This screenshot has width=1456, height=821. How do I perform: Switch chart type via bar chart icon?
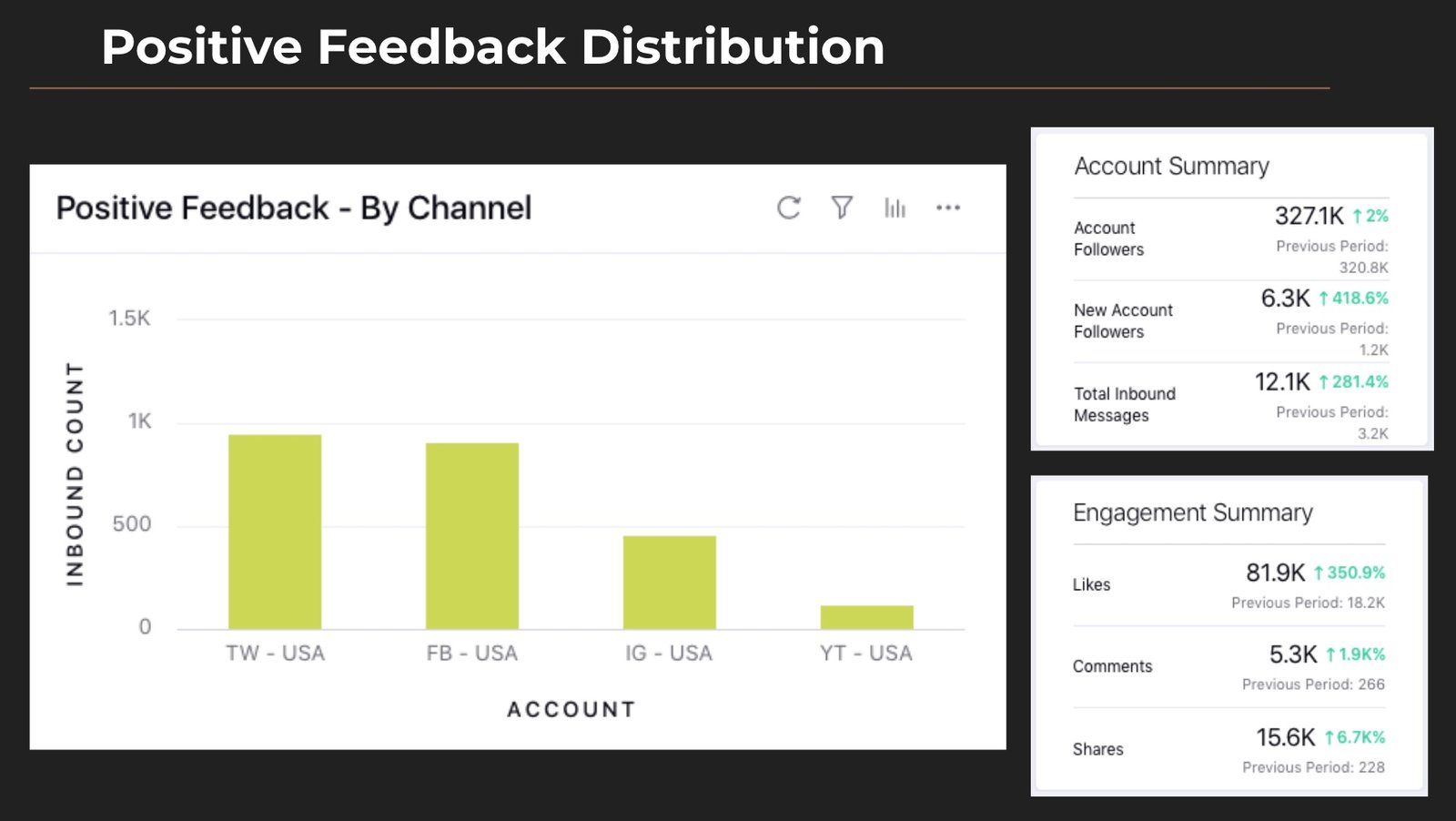click(895, 208)
